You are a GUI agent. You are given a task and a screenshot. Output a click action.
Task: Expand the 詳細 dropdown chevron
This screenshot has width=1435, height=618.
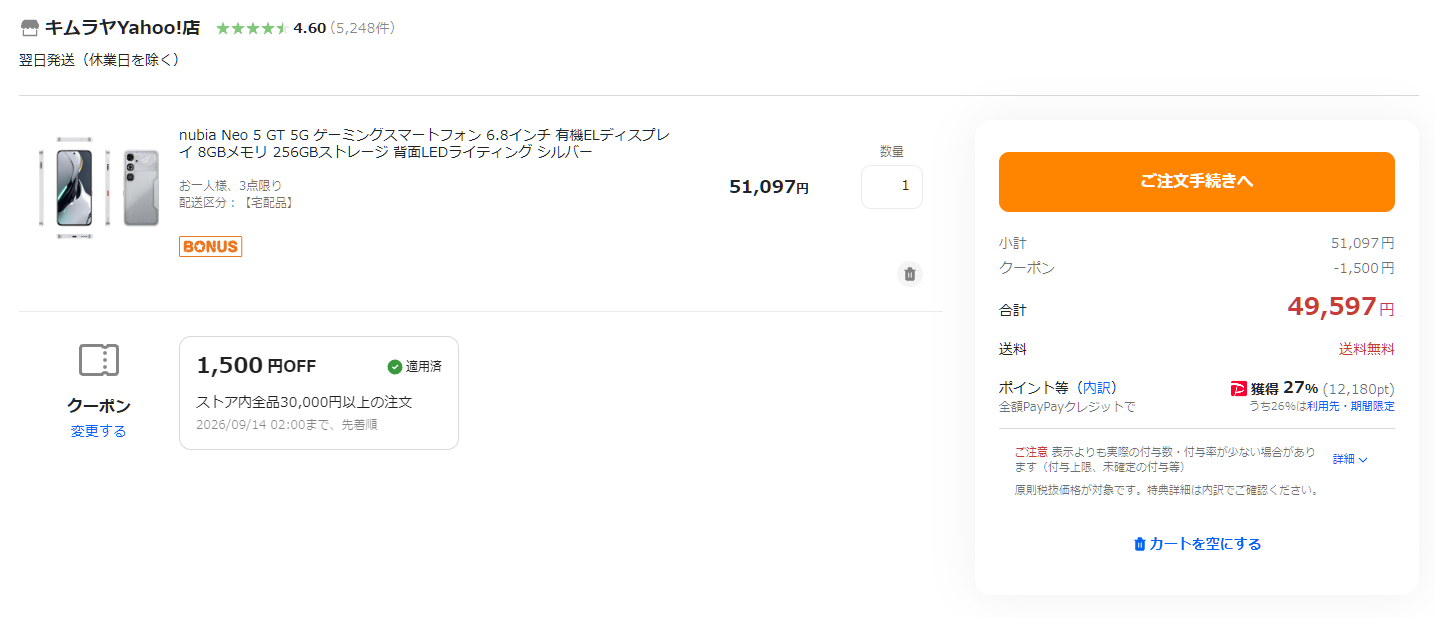click(1362, 460)
